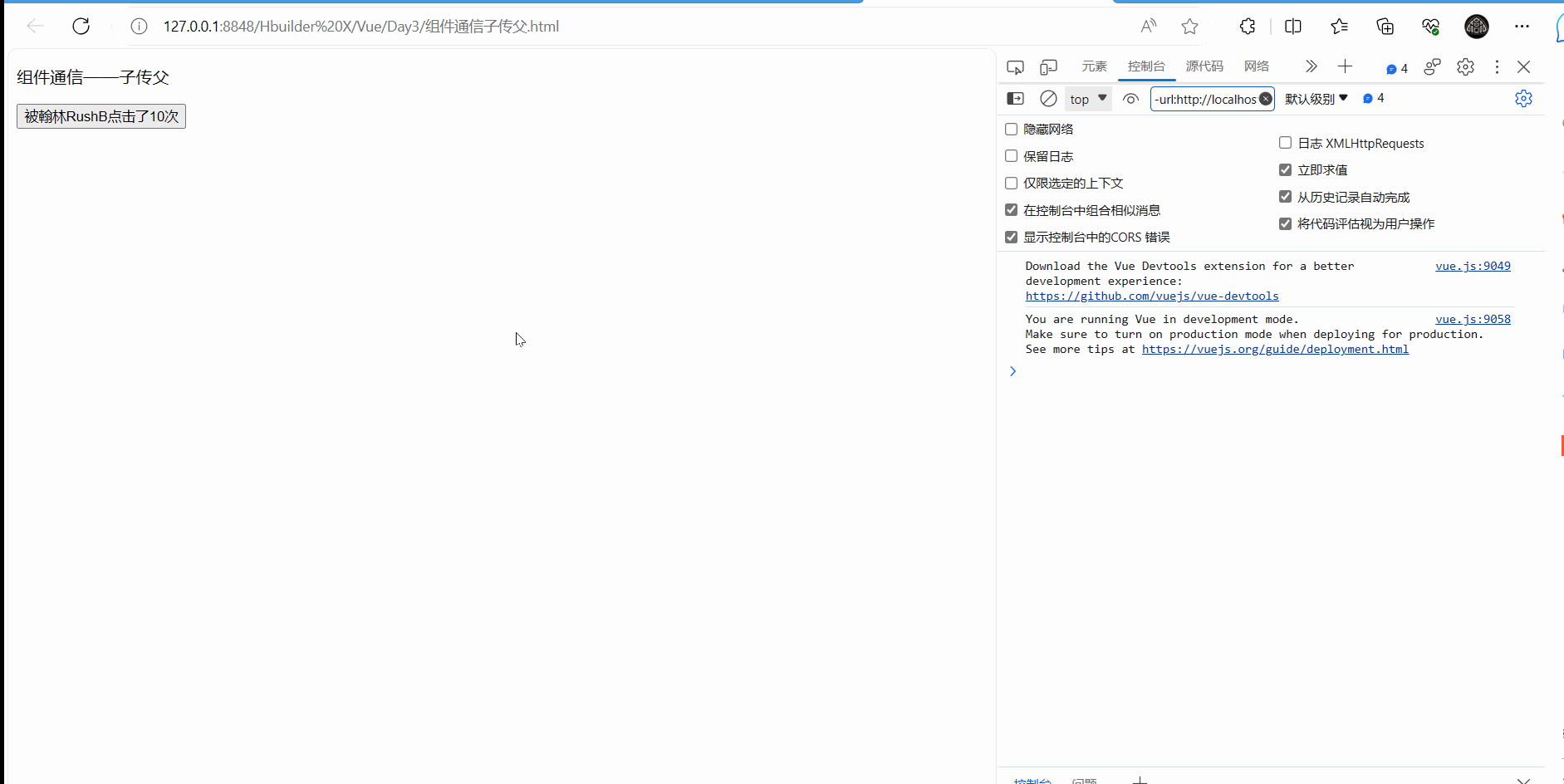Disable the 从历史记录自动完成 checkbox
The width and height of the screenshot is (1564, 784).
(x=1285, y=197)
